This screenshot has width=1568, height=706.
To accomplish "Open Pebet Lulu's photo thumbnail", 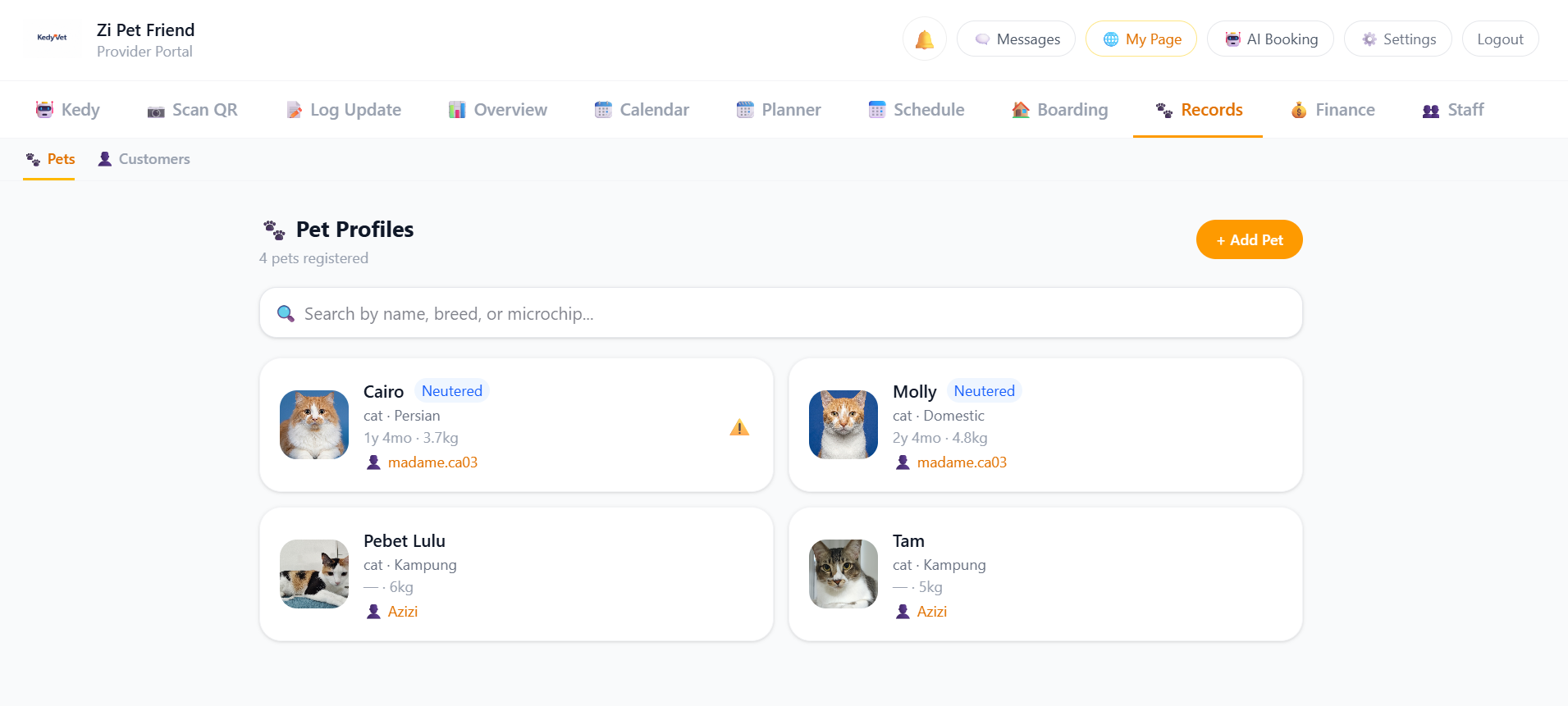I will coord(314,574).
